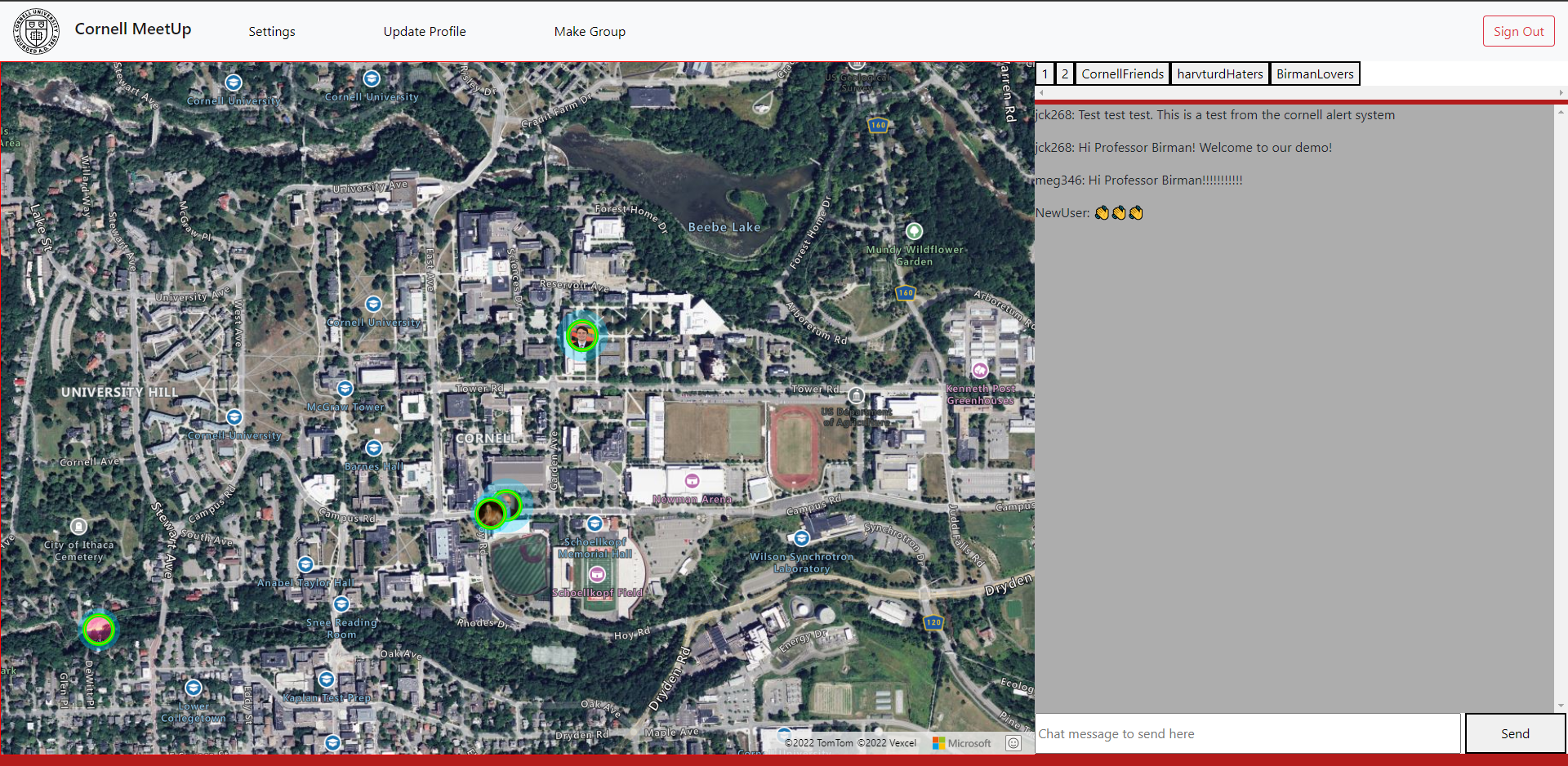Image resolution: width=1568 pixels, height=766 pixels.
Task: Click group tabs right scroll arrow
Action: 1561,93
